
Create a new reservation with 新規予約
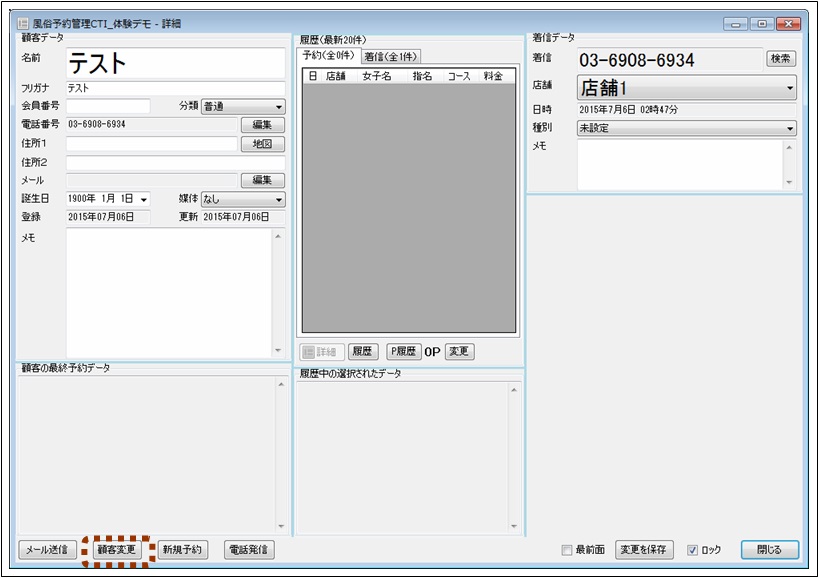182,550
